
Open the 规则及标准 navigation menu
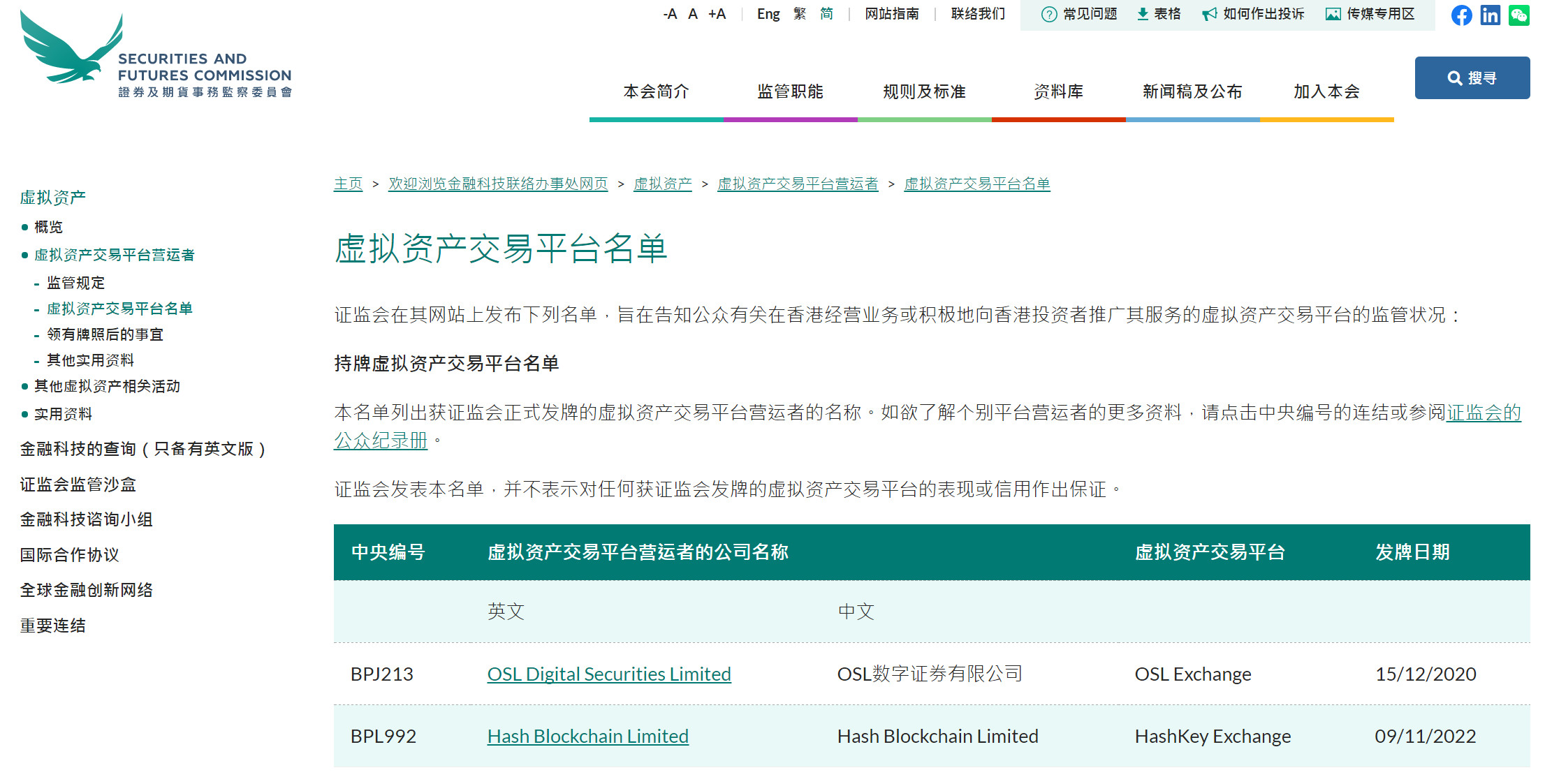pos(923,91)
